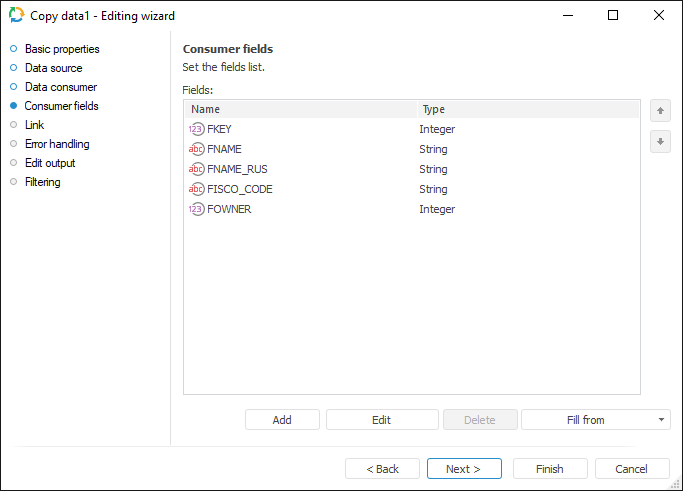This screenshot has height=491, width=683.
Task: Click the integer icon beside FOWNER
Action: pos(196,209)
